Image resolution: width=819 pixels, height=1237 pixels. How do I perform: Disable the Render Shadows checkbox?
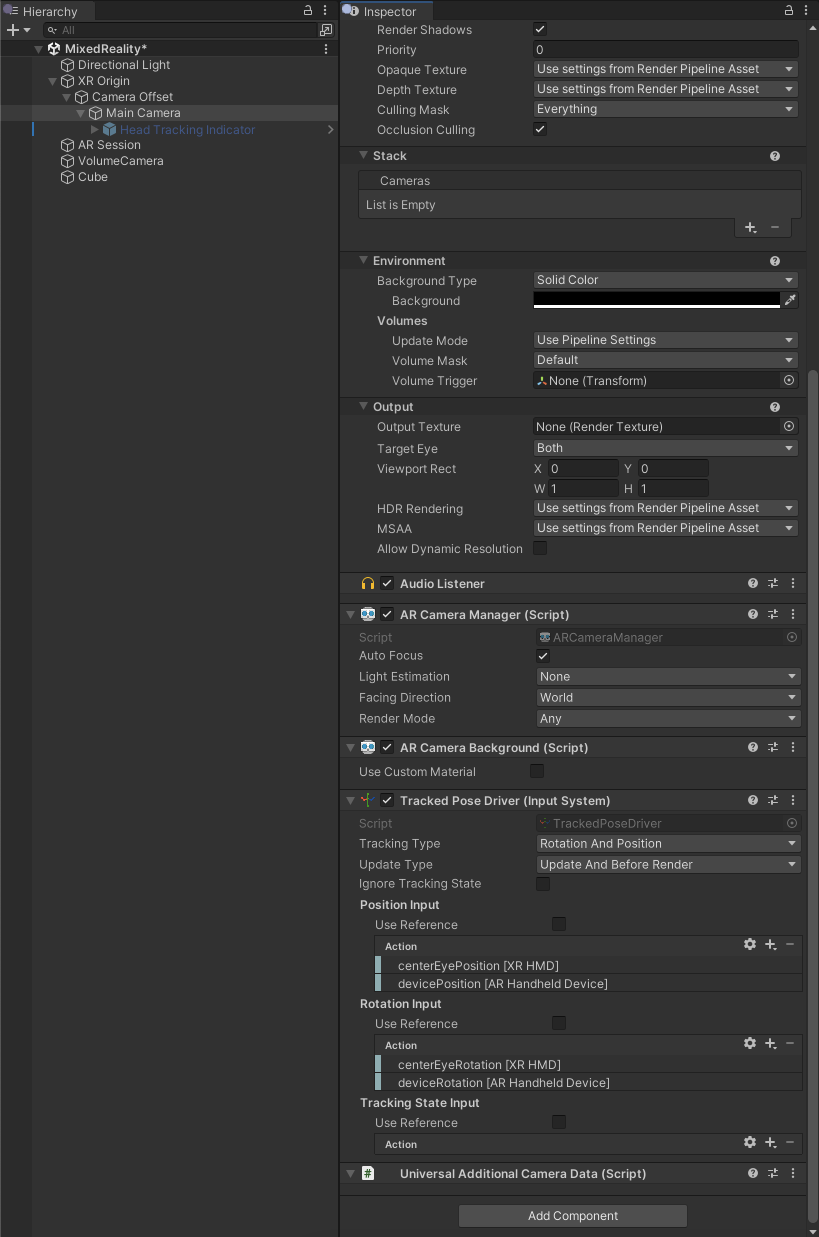click(x=540, y=30)
